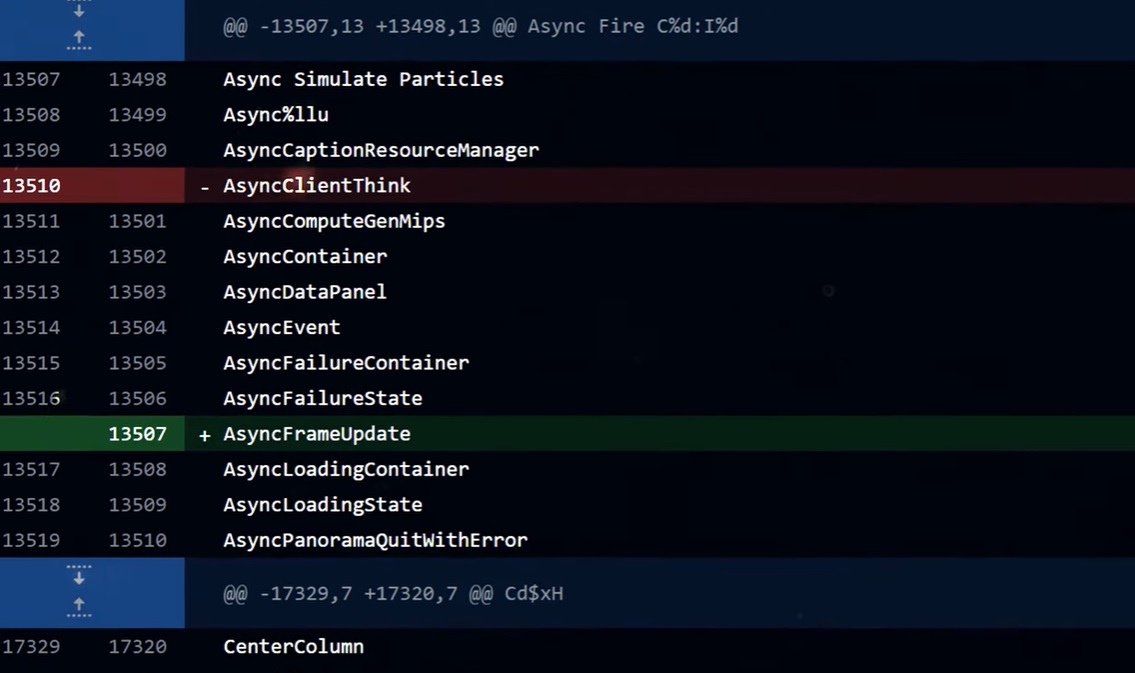Click the Cd$xH hunk header text
1135x673 pixels.
[393, 593]
